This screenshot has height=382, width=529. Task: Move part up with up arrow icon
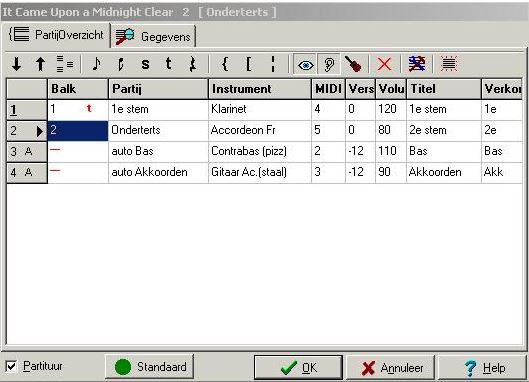40,63
